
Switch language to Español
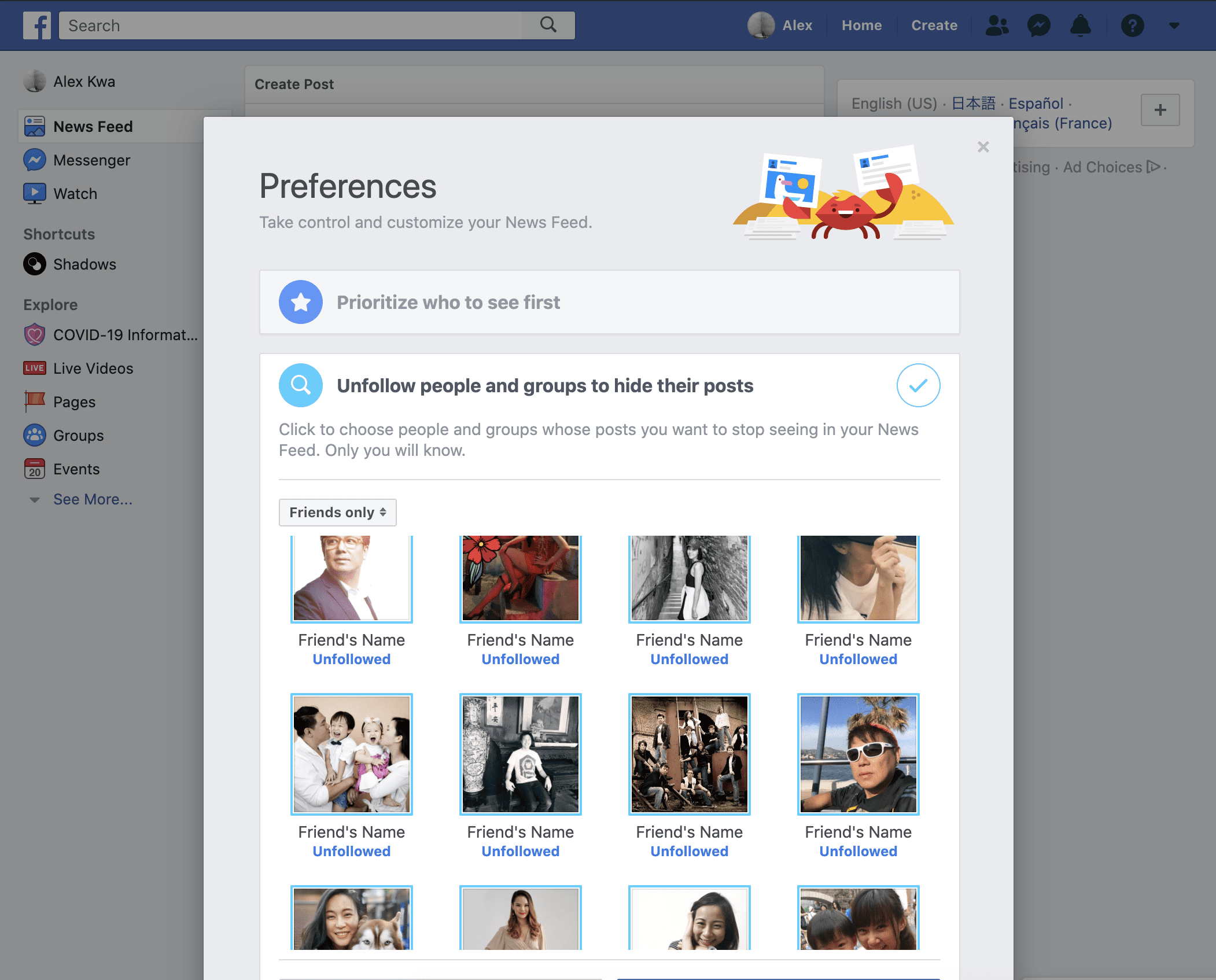tap(1036, 104)
